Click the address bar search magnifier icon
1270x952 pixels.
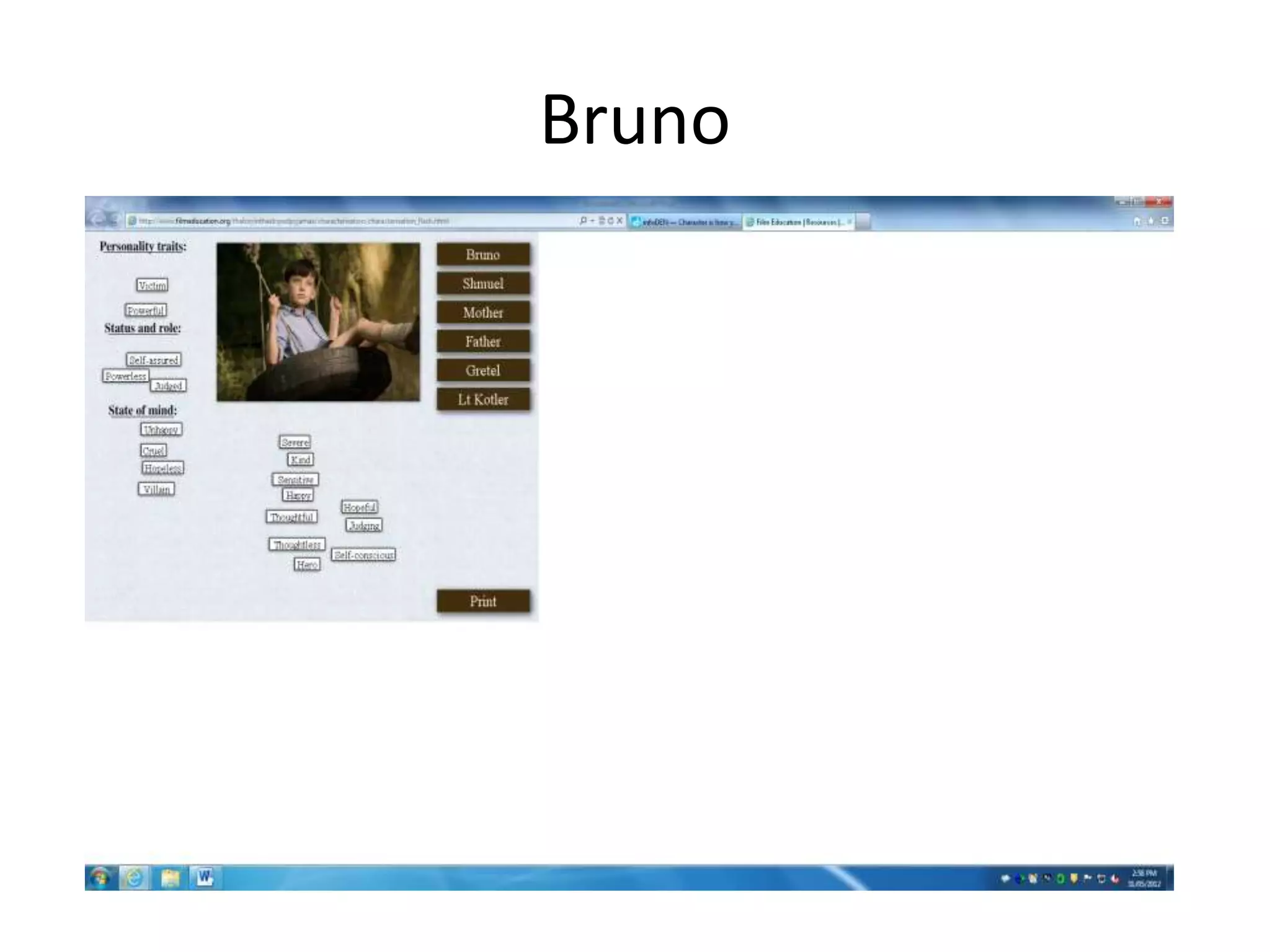(583, 221)
